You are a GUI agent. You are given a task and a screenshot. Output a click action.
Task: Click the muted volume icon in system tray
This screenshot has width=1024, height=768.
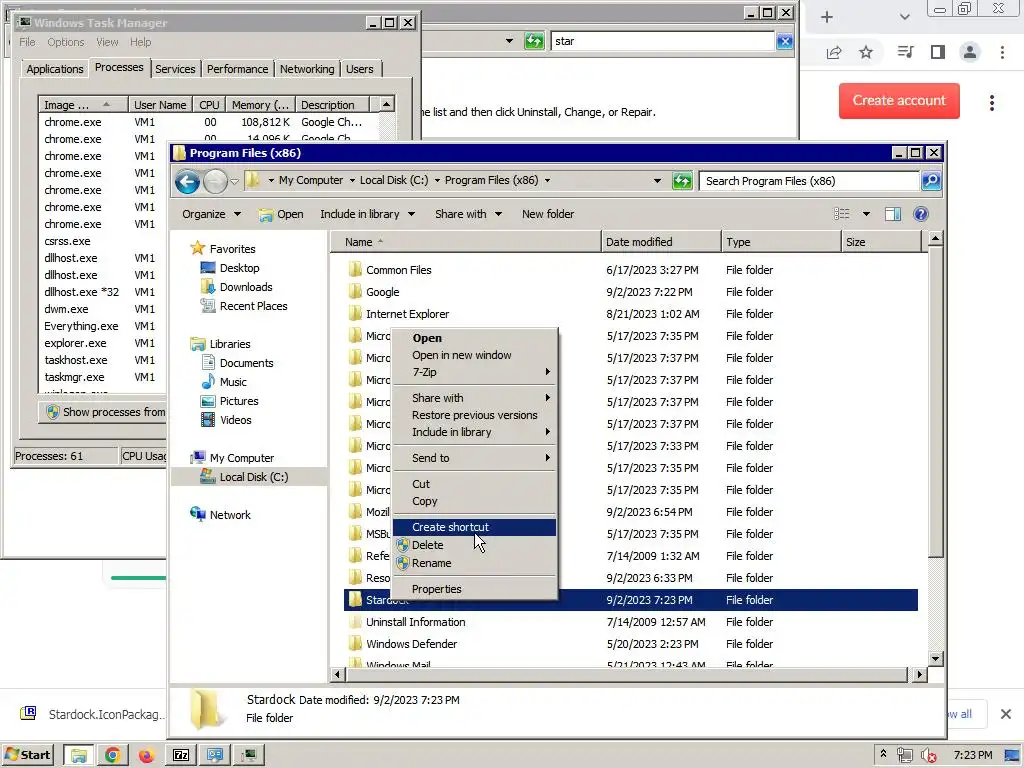pyautogui.click(x=928, y=756)
